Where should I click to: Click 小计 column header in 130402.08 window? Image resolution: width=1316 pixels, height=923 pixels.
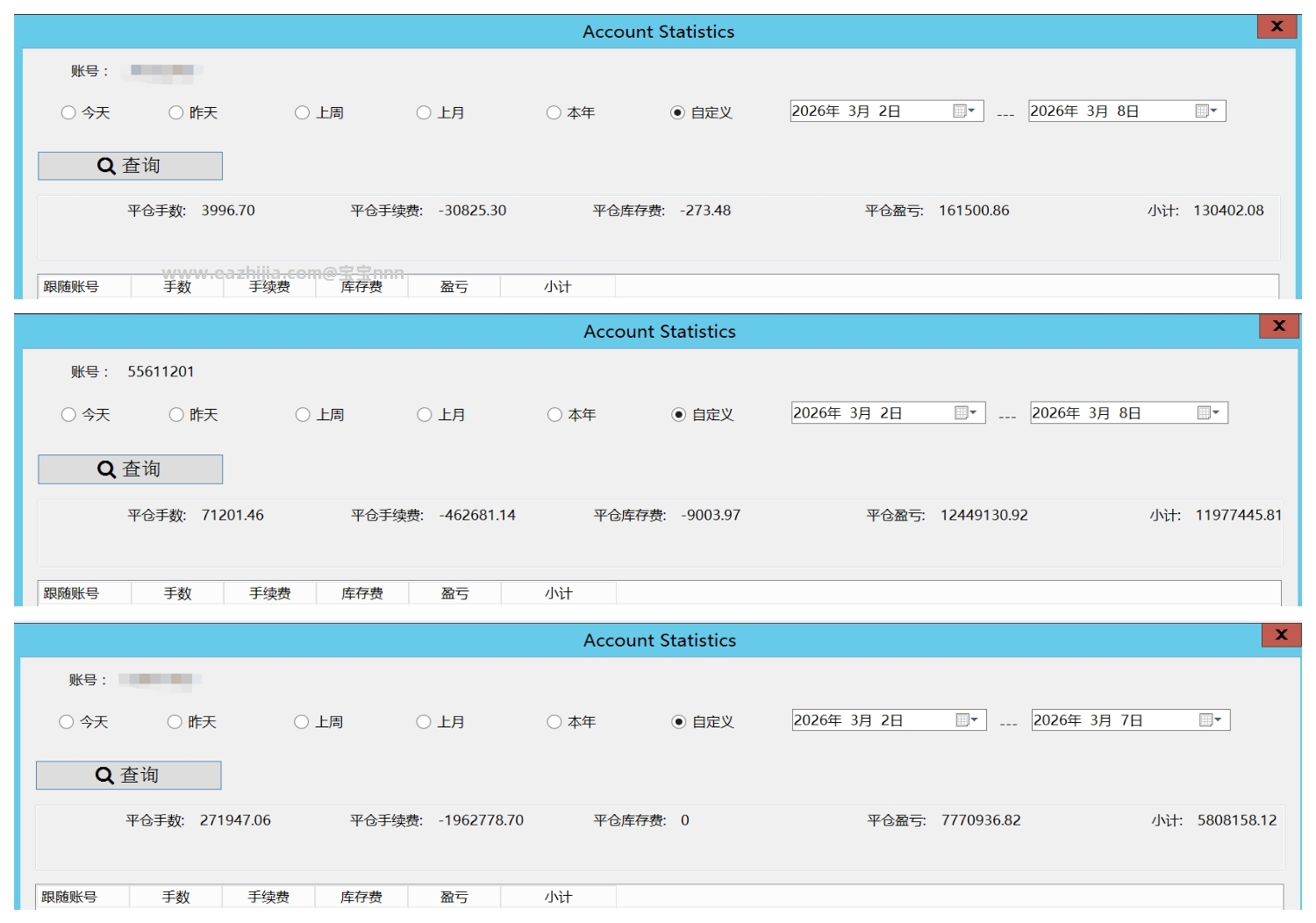558,287
